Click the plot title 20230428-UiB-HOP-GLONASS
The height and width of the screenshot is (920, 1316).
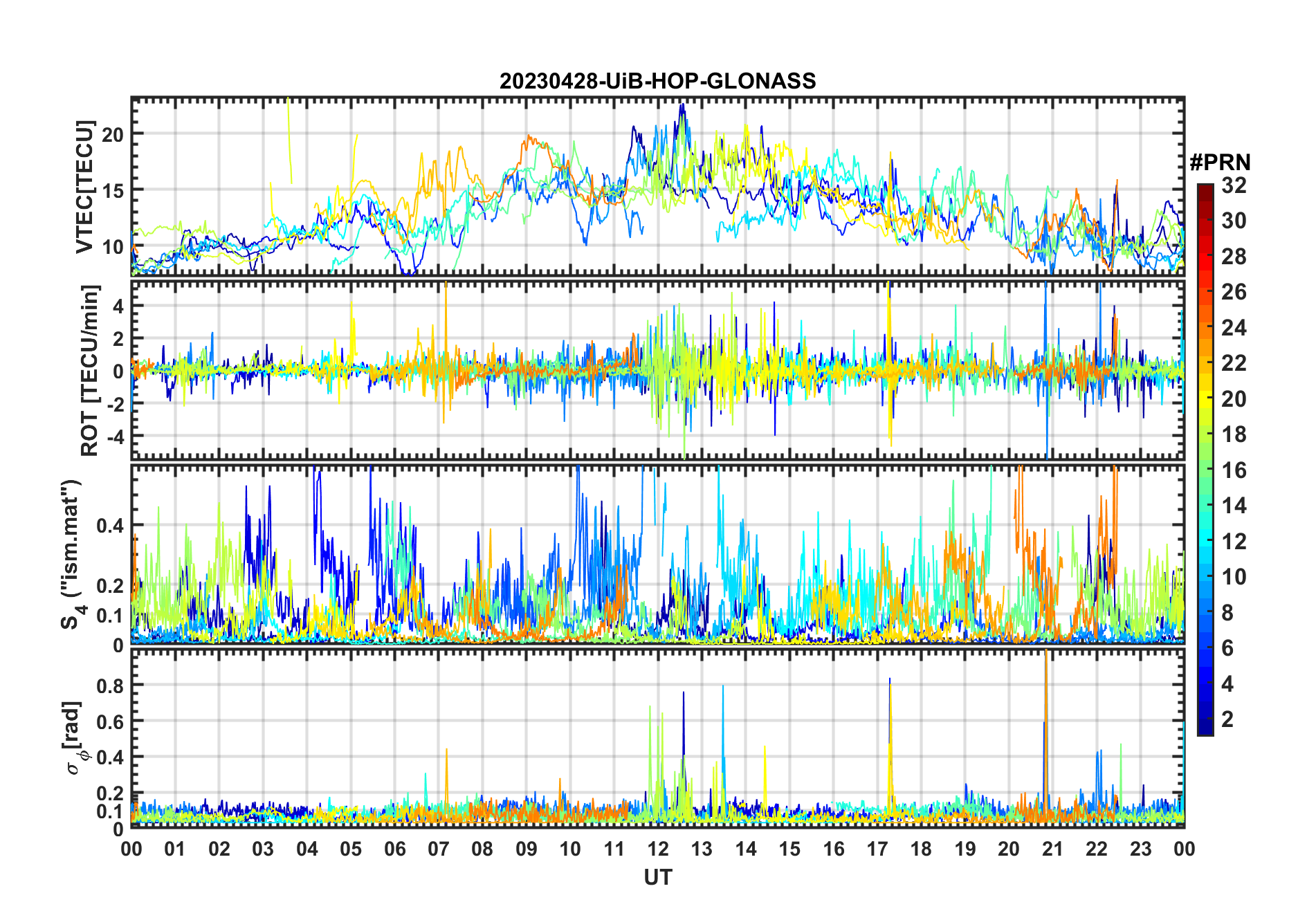tap(657, 82)
